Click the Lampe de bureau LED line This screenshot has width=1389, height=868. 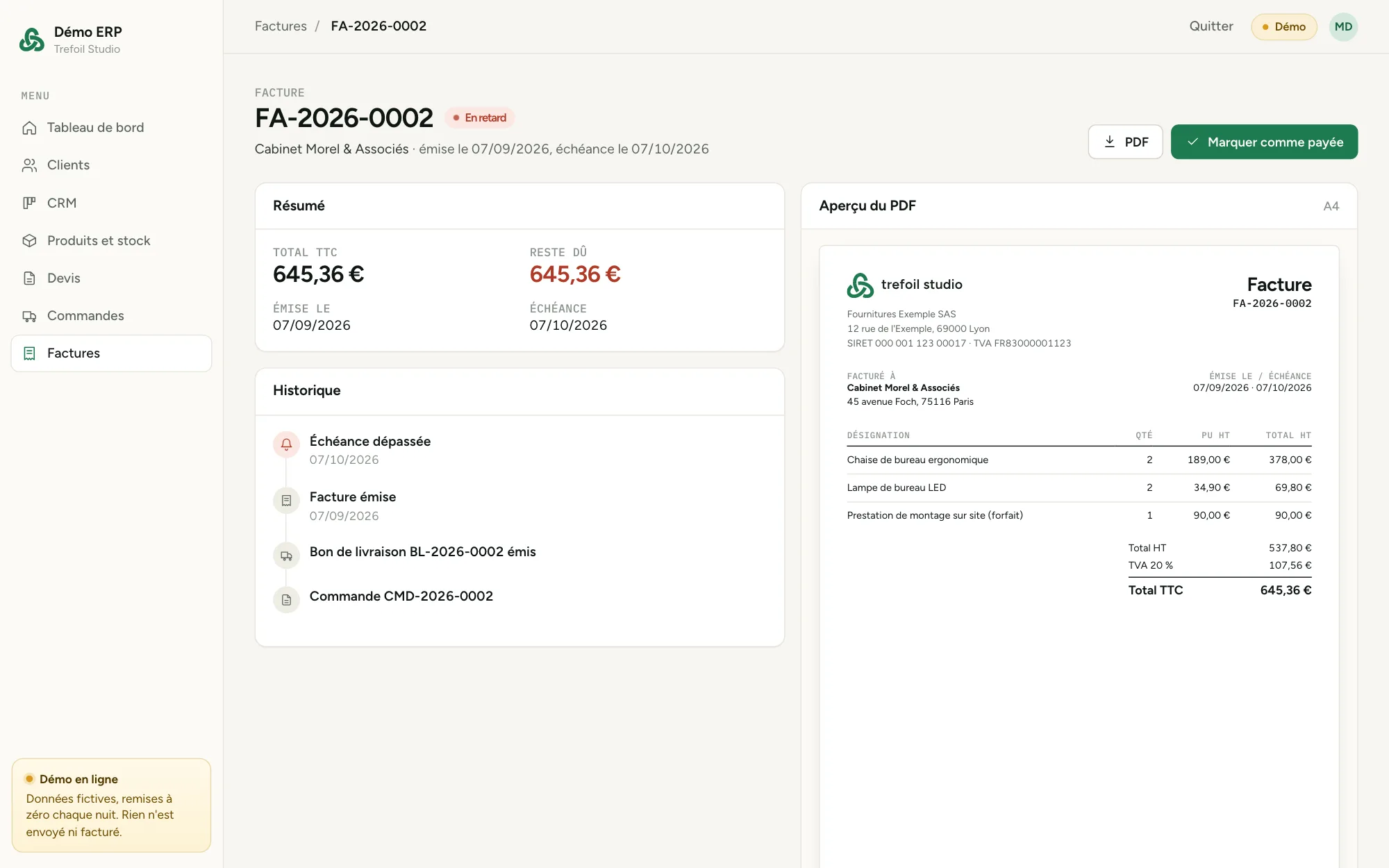(x=1079, y=487)
